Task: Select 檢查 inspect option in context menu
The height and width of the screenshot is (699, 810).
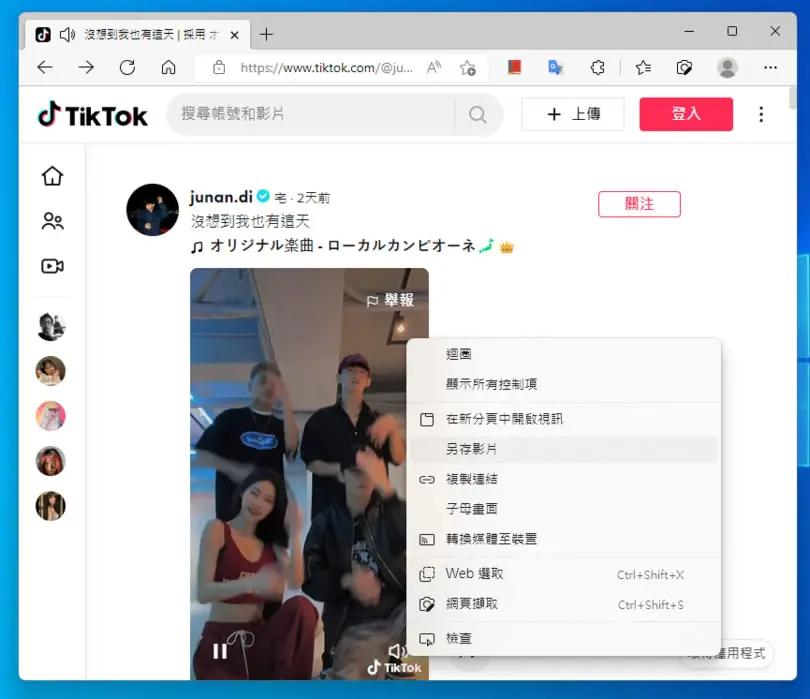Action: (564, 639)
